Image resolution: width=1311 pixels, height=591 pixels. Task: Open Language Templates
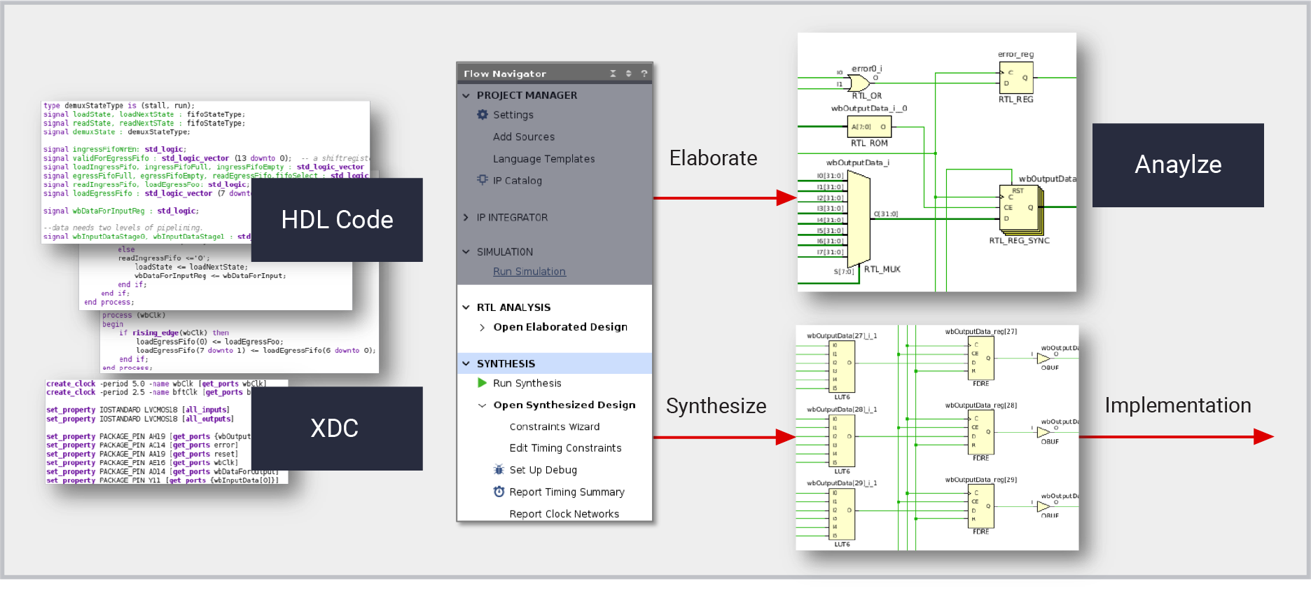pos(543,159)
